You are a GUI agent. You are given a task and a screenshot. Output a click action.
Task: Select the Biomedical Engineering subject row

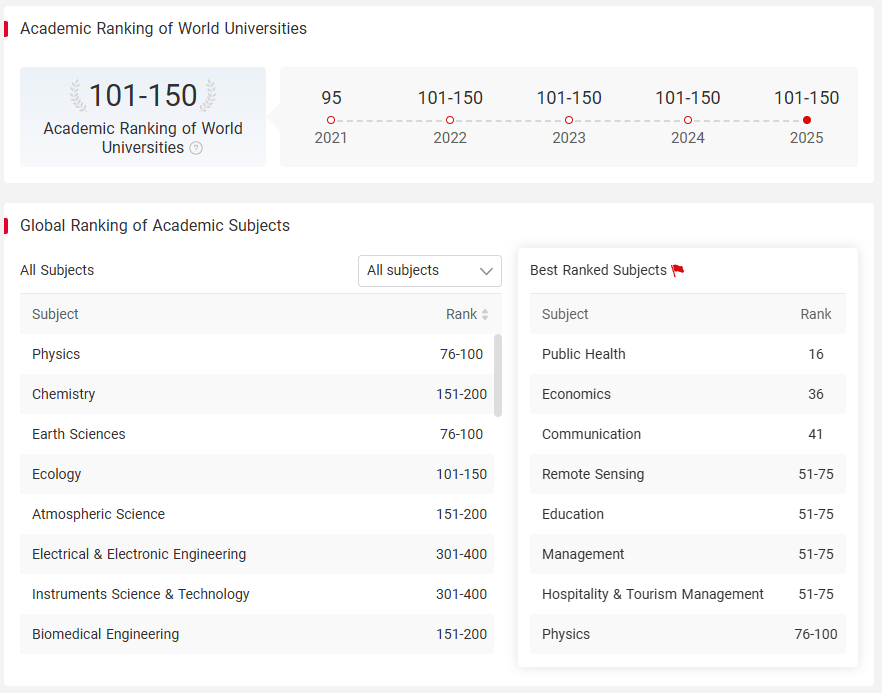[257, 634]
